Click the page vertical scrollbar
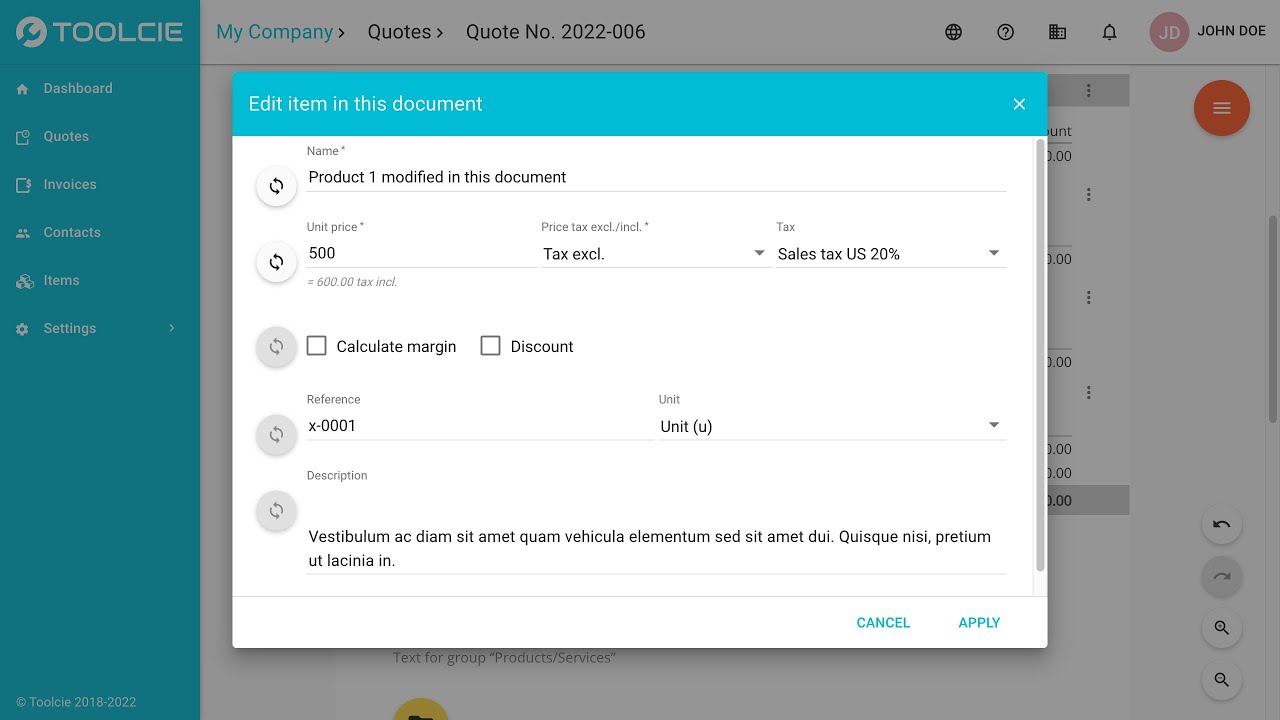 click(x=1274, y=318)
